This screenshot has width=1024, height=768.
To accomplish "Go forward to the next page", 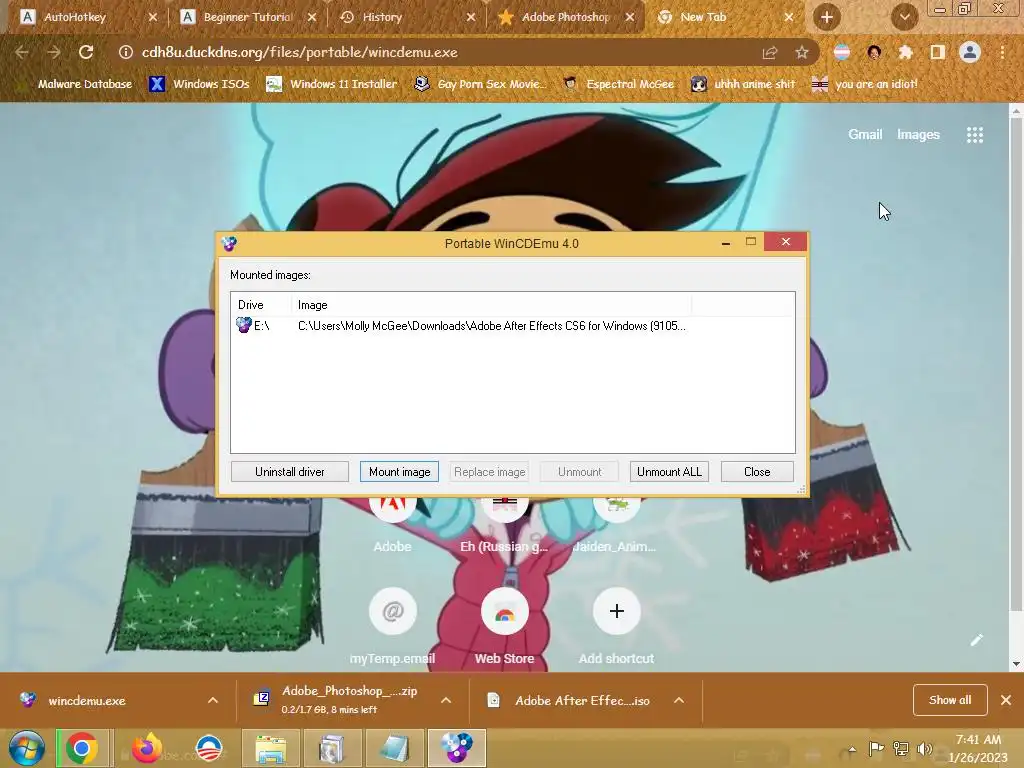I will (54, 52).
